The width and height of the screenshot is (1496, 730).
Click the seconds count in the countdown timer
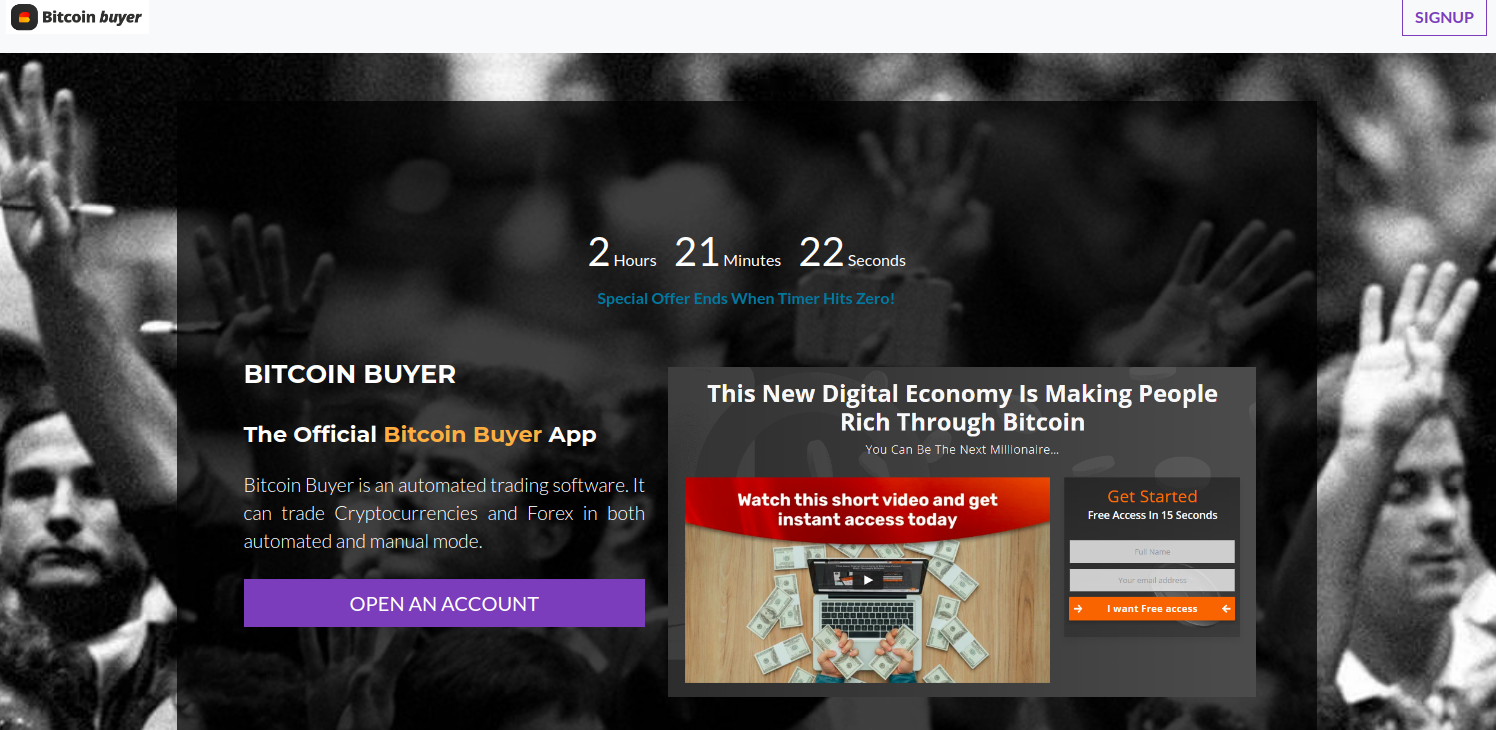click(822, 252)
